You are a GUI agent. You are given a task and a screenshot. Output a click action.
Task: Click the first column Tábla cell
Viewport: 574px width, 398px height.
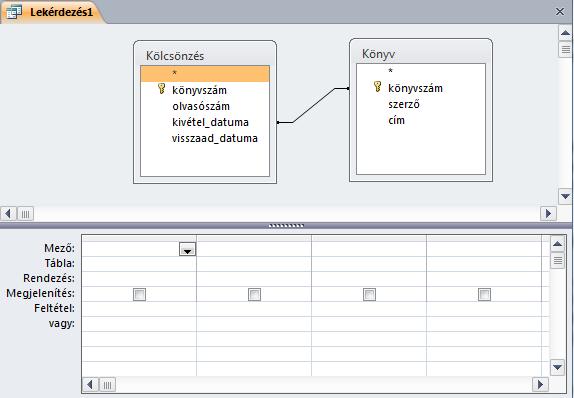[x=139, y=264]
